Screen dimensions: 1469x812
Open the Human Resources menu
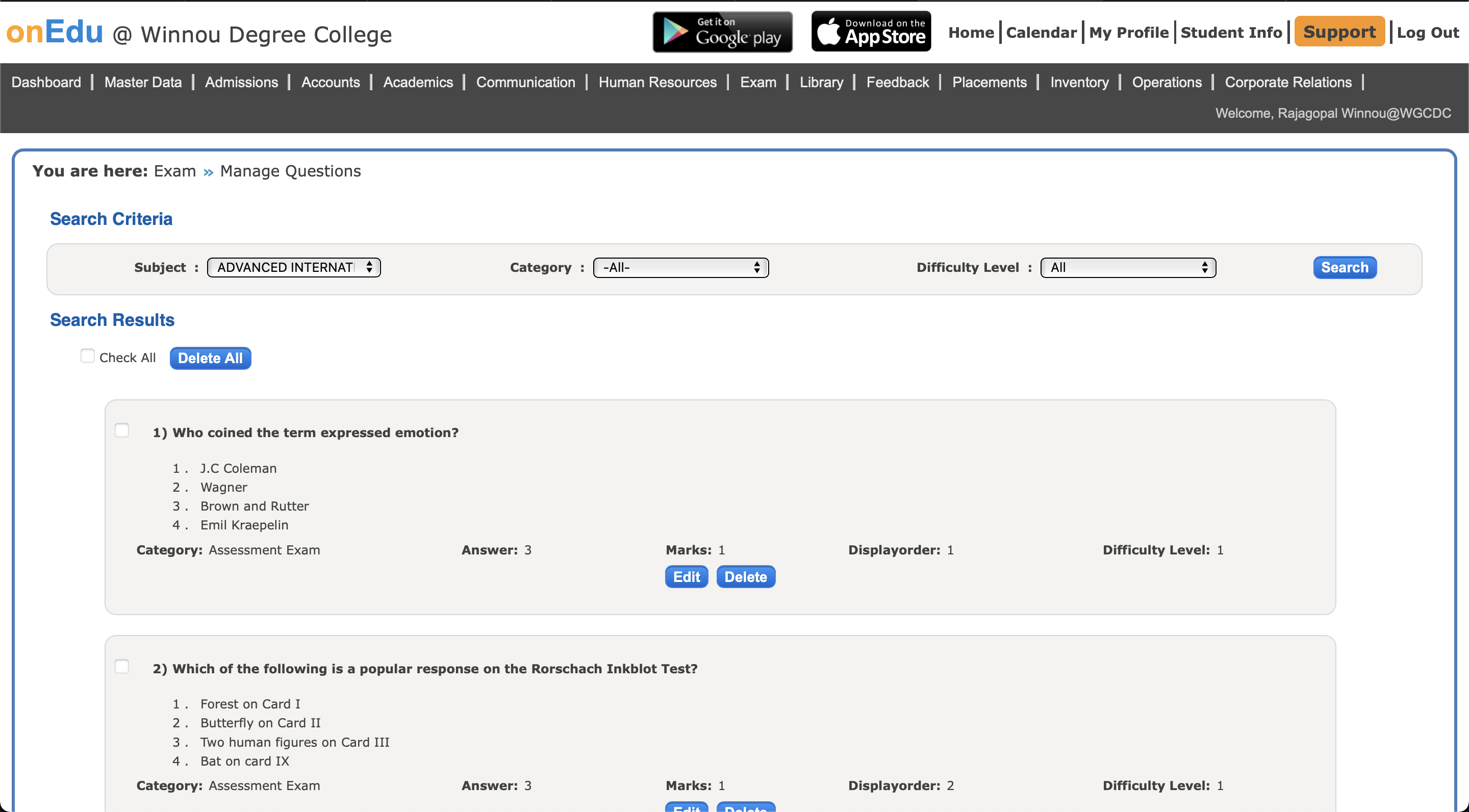657,83
